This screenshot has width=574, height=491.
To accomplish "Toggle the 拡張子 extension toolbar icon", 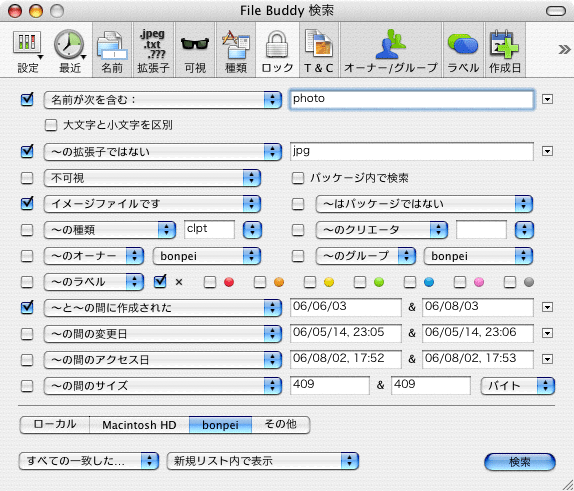I will [x=153, y=50].
